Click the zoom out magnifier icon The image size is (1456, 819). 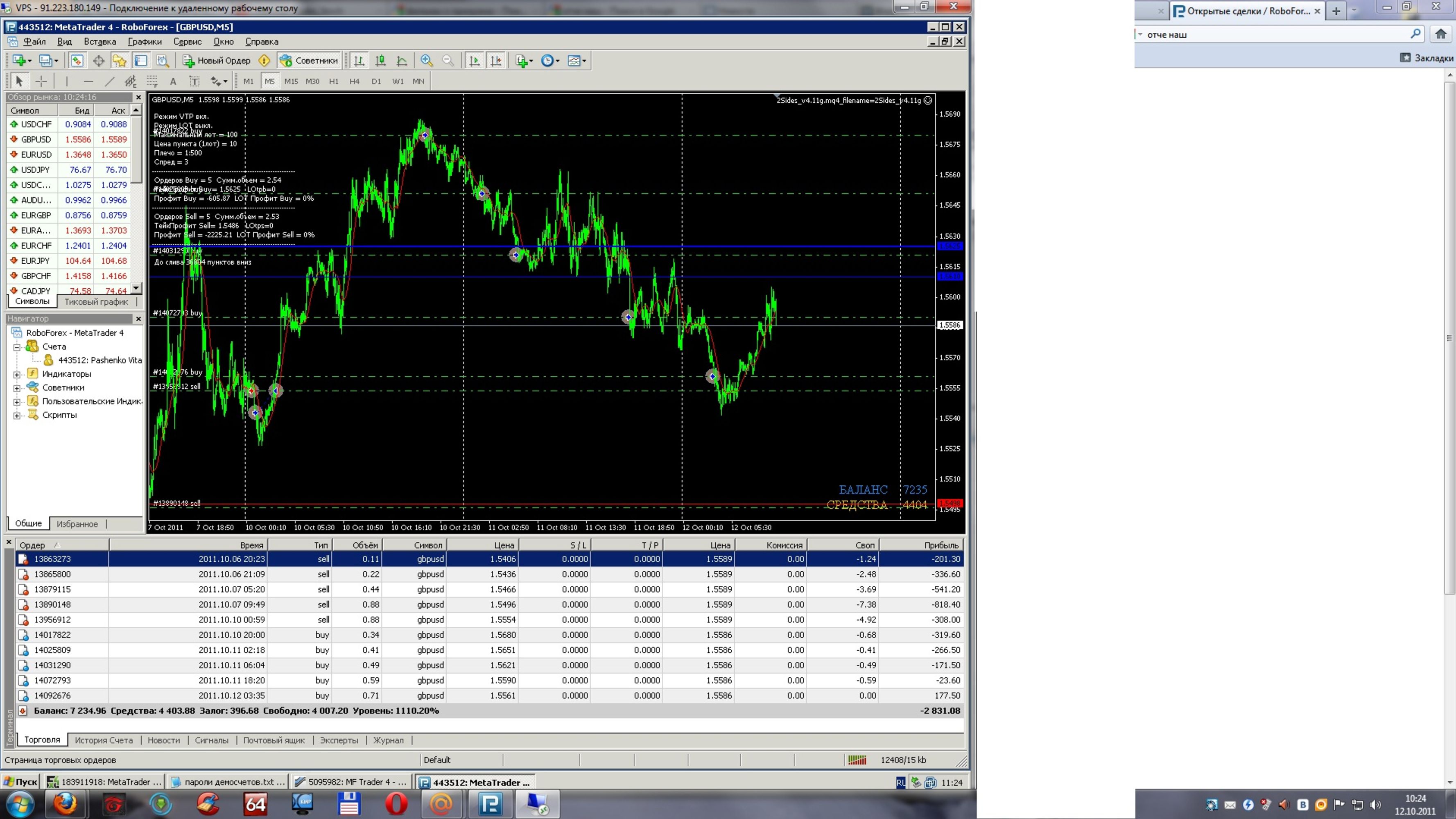coord(448,61)
